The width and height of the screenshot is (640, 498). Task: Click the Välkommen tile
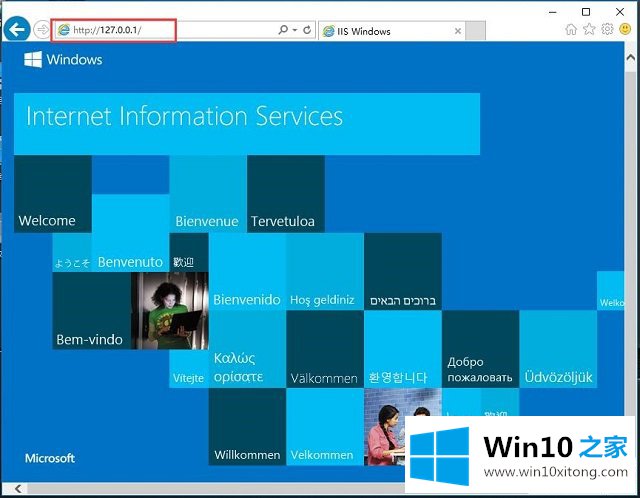pyautogui.click(x=325, y=349)
